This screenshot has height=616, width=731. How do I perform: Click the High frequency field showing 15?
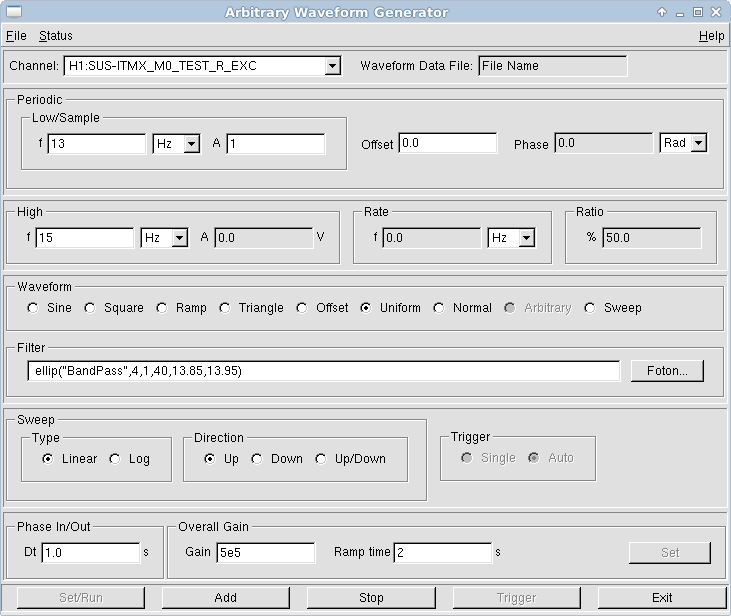84,238
